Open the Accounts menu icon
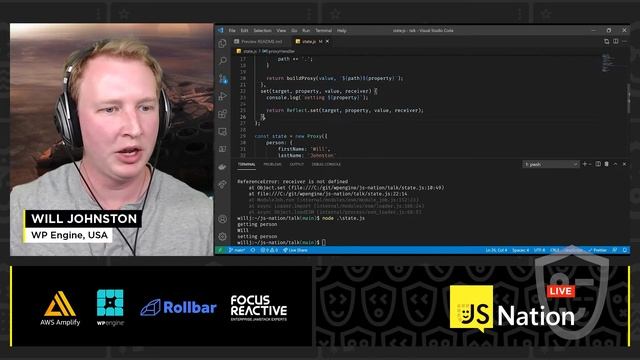The image size is (640, 360). click(222, 219)
